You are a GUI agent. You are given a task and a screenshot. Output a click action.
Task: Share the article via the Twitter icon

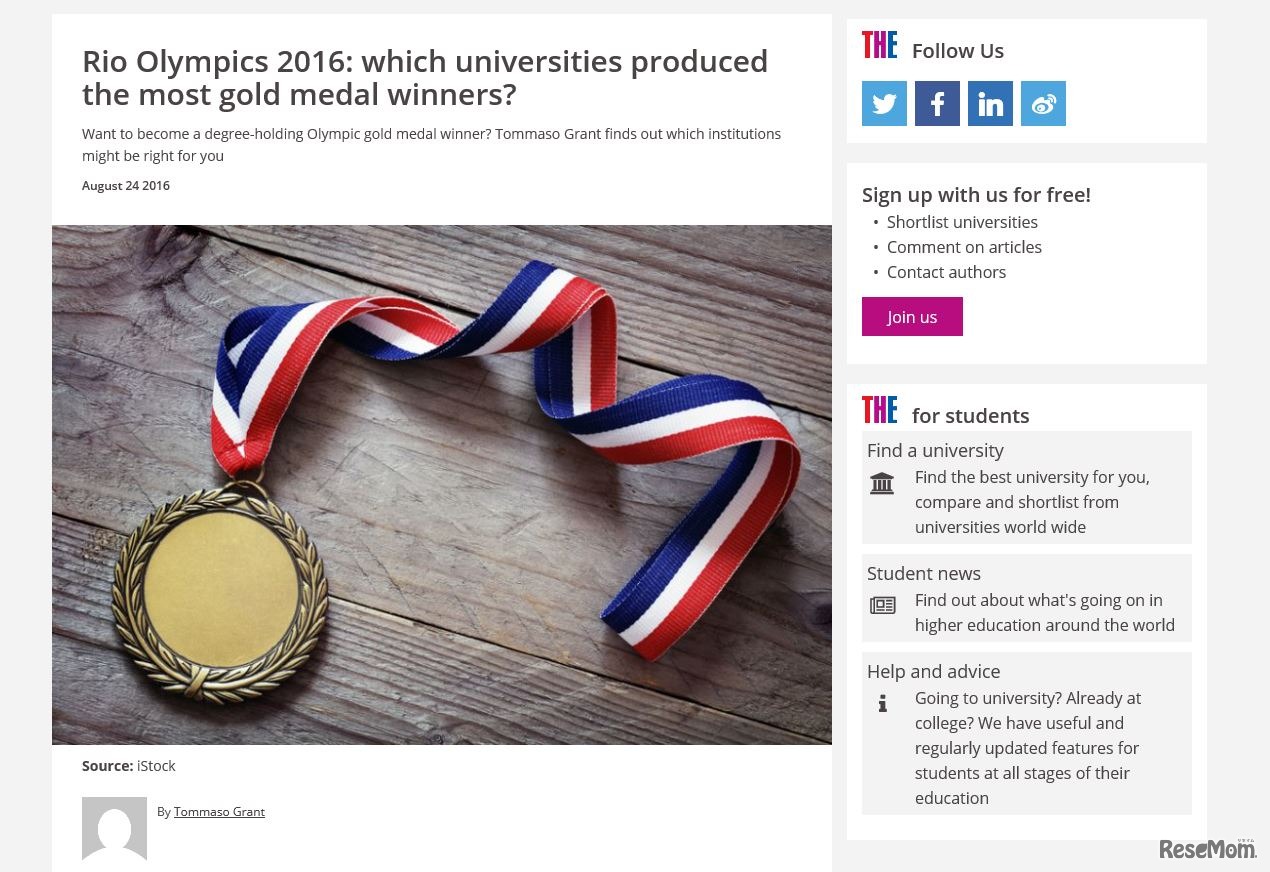coord(884,103)
